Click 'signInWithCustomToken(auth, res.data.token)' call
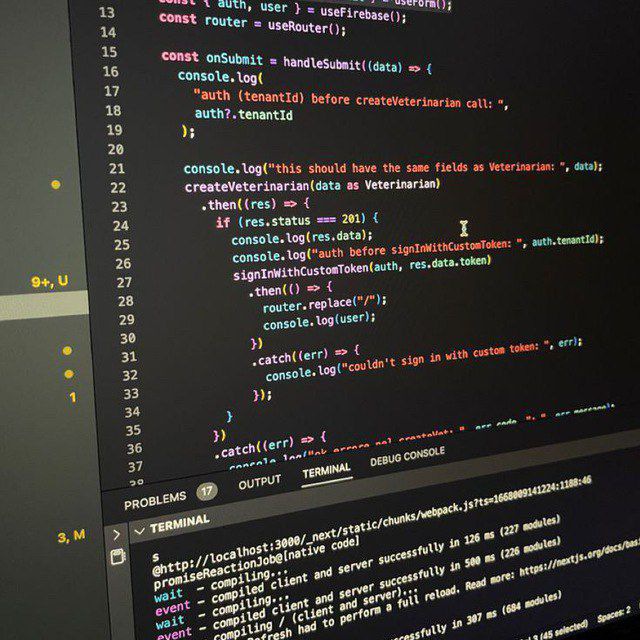Screen dimensions: 640x640 (x=362, y=268)
